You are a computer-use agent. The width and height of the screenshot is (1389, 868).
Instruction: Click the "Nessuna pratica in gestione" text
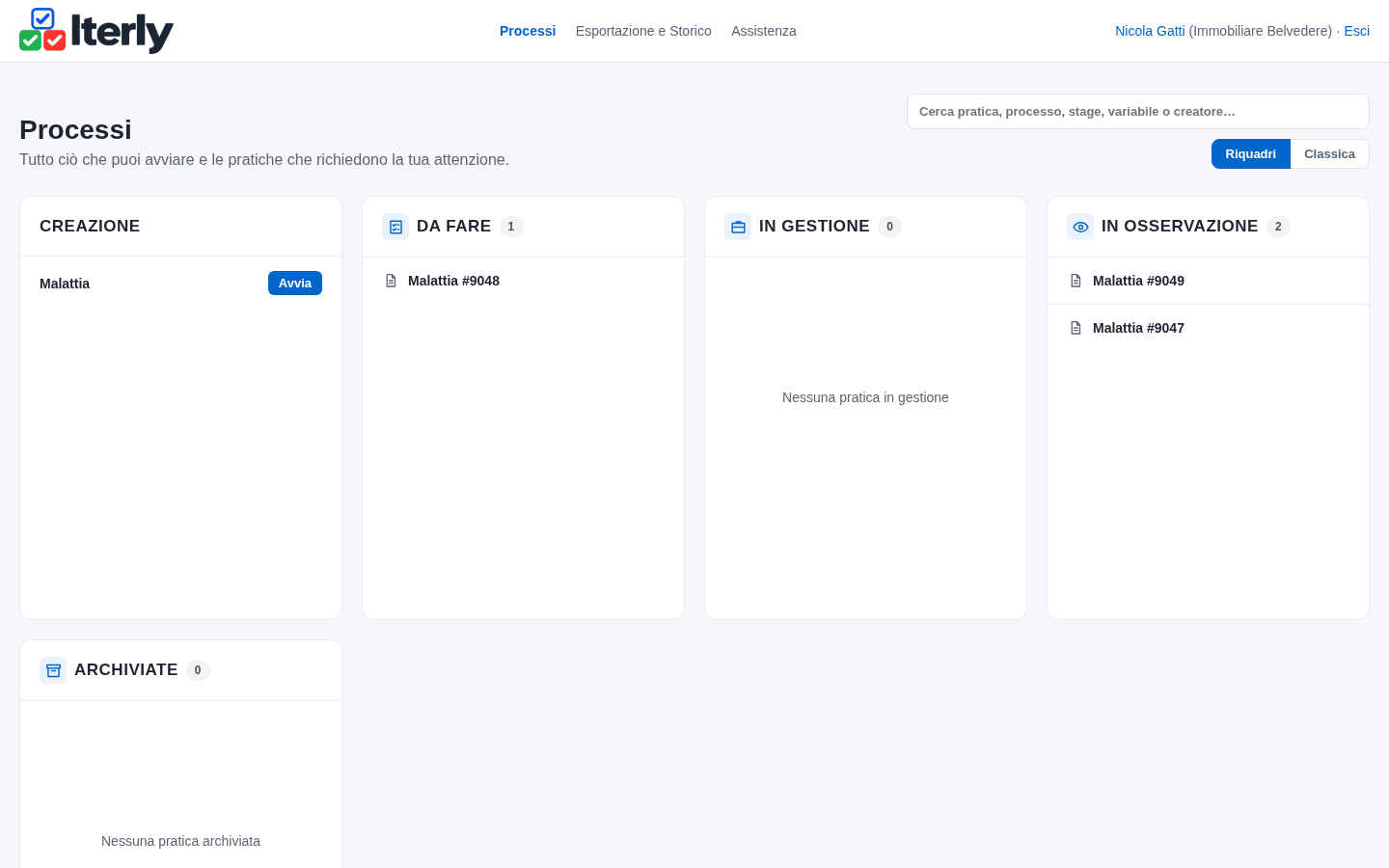click(865, 397)
